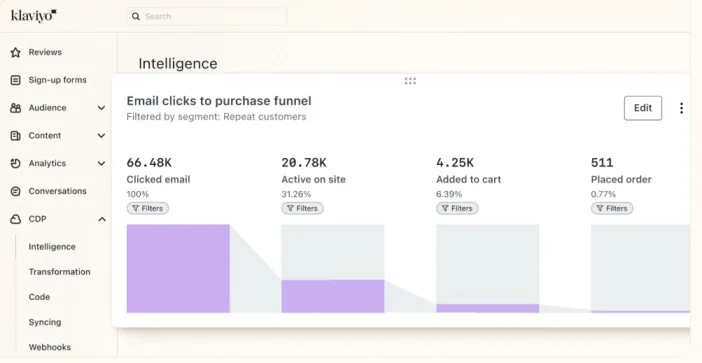Click 'Filtered by segment: Repeat customers' text
This screenshot has width=702, height=363.
tap(216, 117)
